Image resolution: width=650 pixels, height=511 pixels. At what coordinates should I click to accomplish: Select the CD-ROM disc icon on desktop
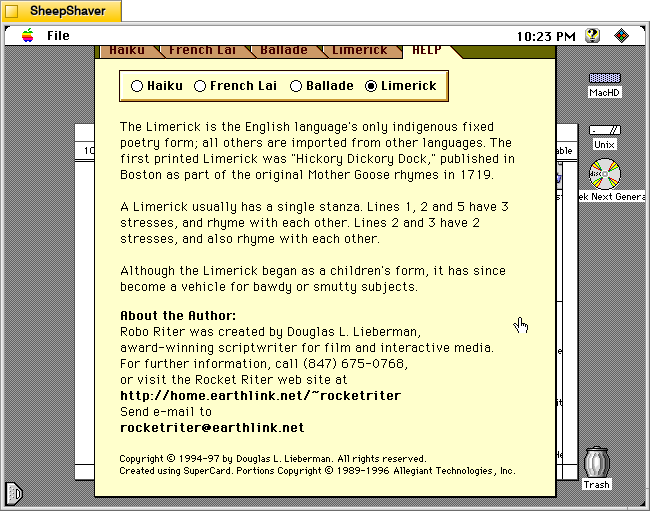click(605, 174)
